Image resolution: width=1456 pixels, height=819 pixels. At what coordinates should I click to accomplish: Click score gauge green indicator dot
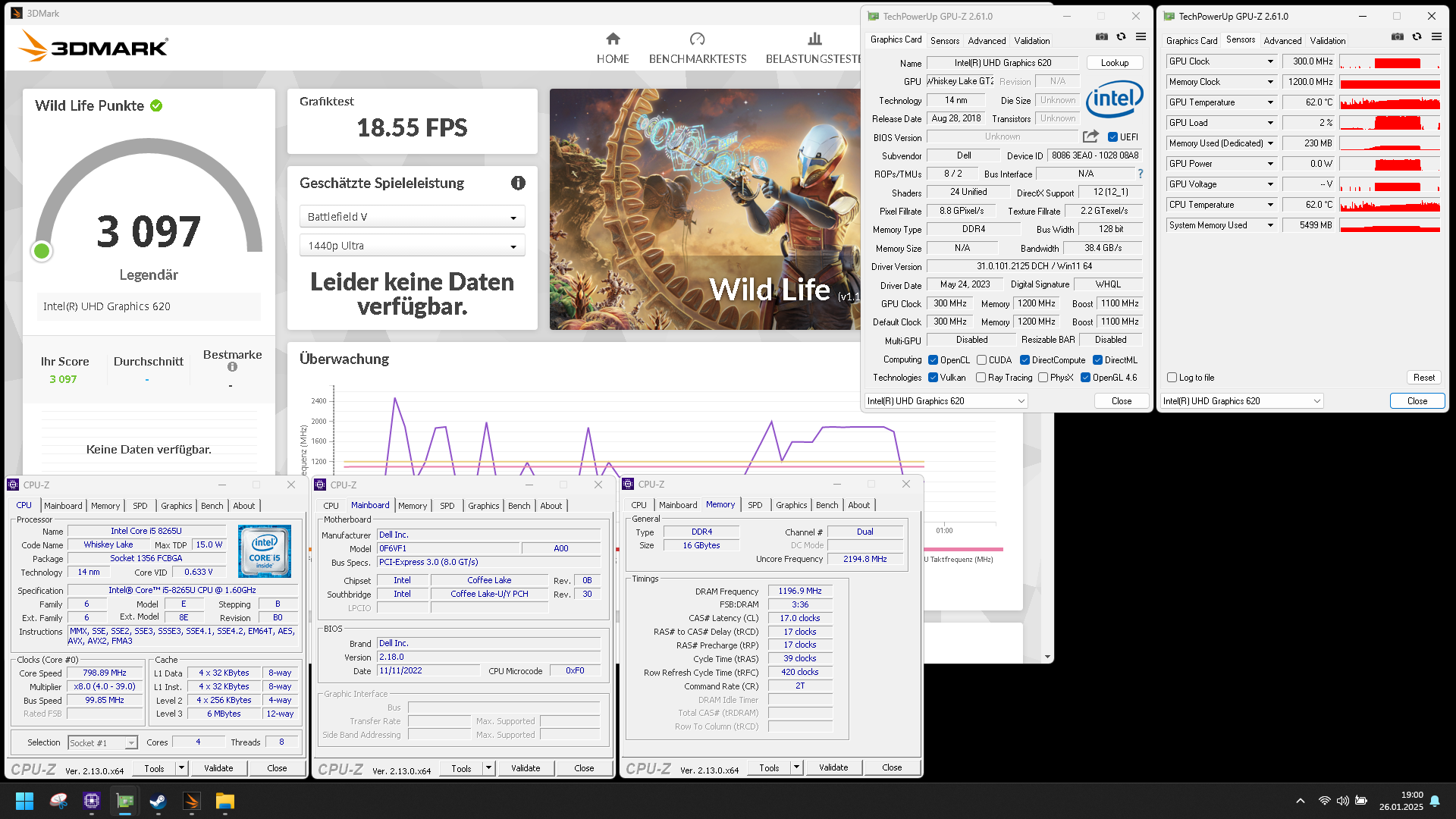click(42, 251)
